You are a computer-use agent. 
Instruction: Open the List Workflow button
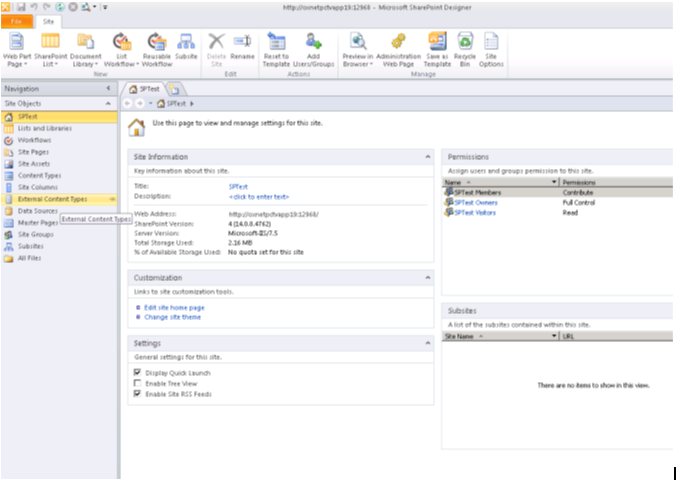pyautogui.click(x=121, y=50)
